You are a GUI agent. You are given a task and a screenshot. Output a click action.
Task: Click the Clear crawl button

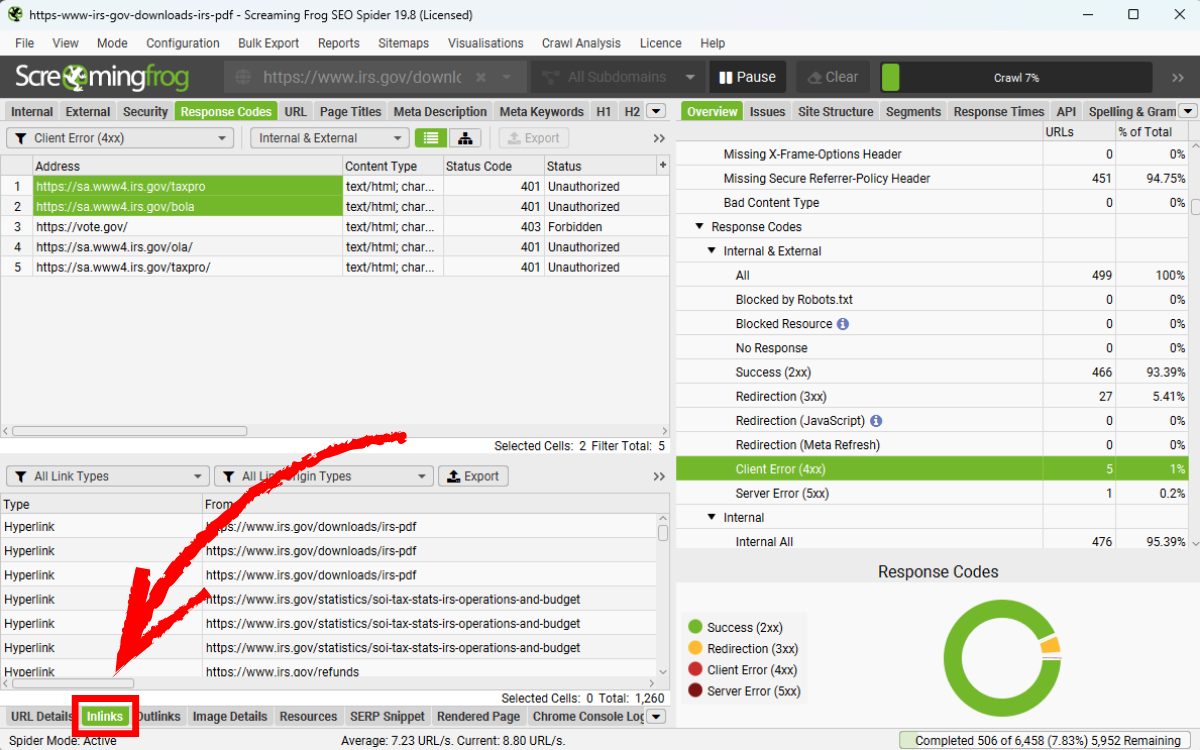pos(831,77)
